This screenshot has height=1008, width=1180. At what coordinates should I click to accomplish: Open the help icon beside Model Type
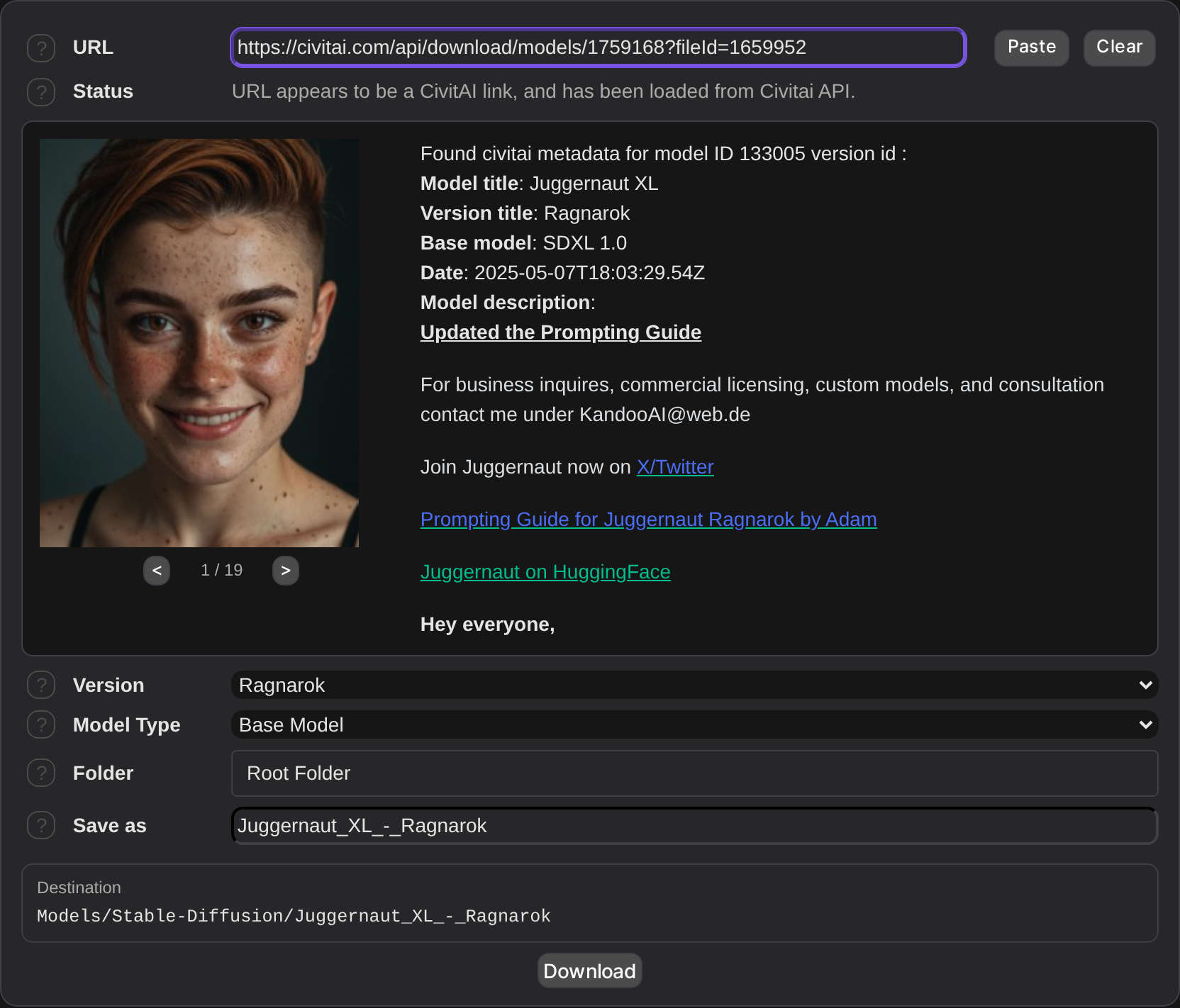[x=41, y=725]
